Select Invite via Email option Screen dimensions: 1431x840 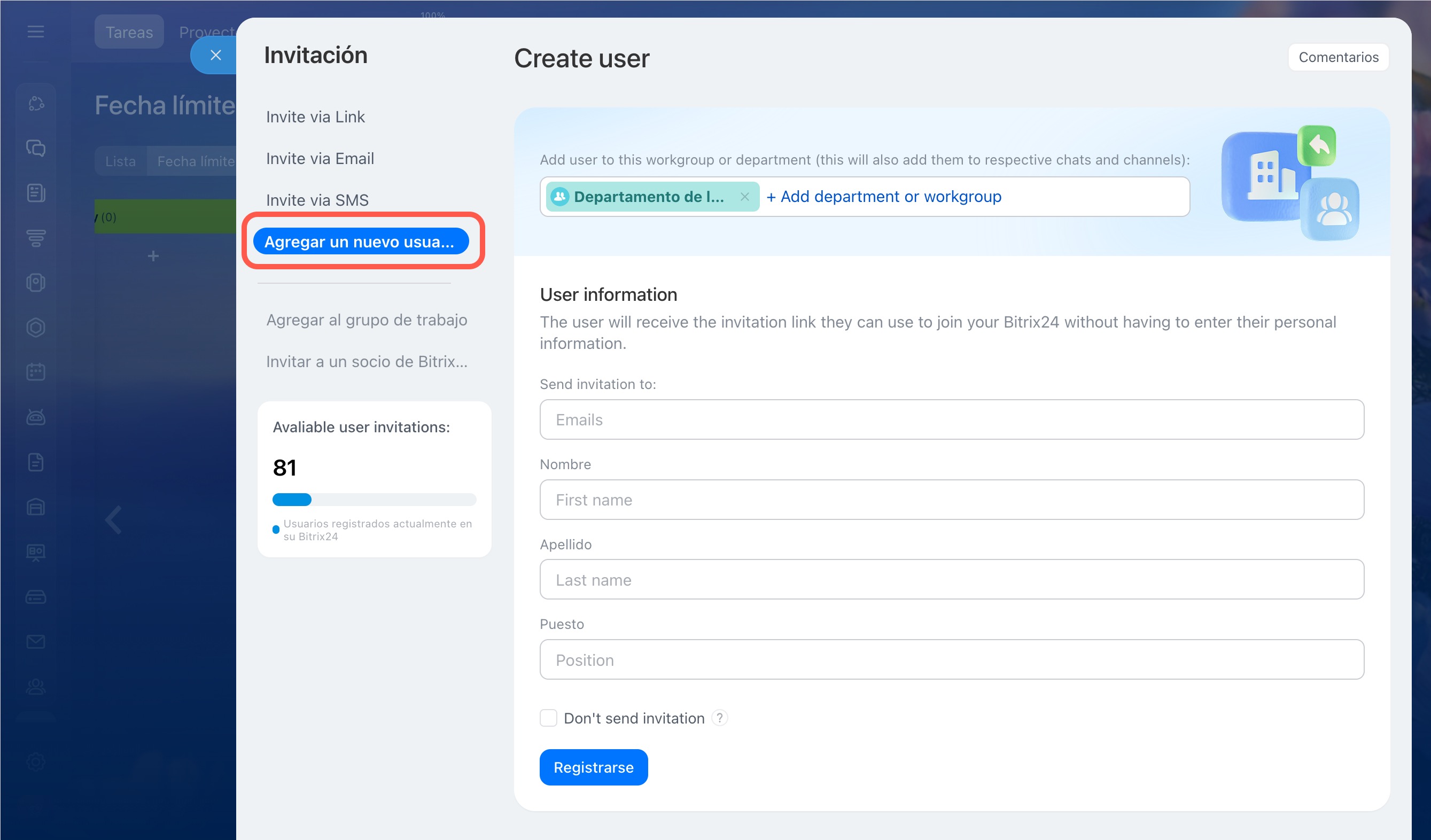320,159
